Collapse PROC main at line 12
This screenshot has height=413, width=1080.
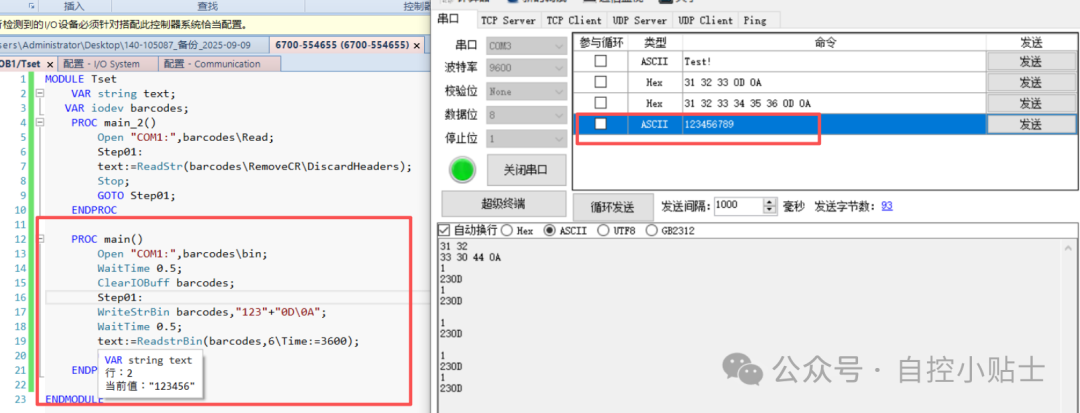[39, 240]
